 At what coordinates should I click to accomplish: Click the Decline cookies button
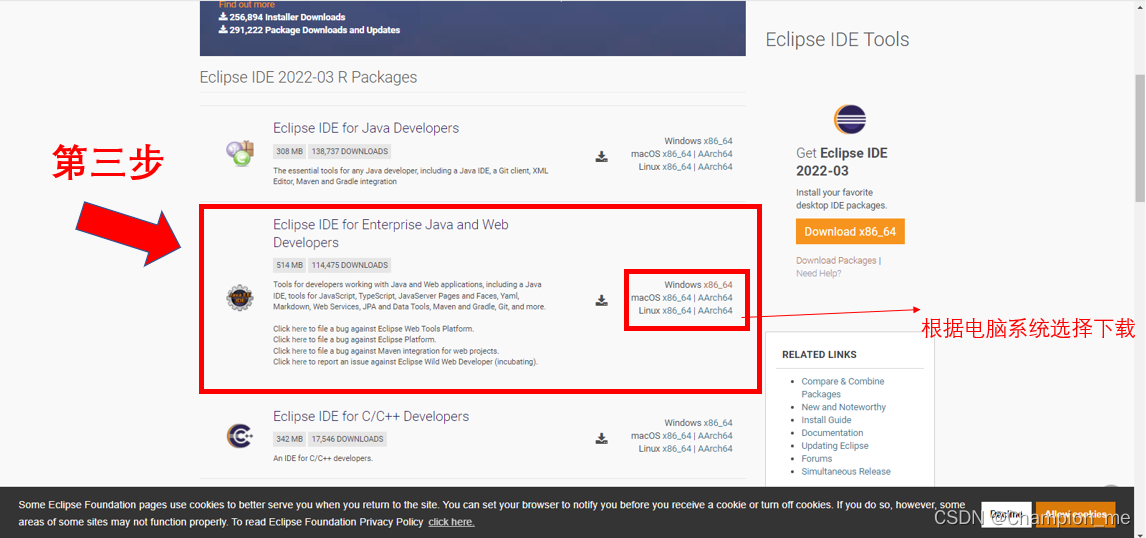tap(1006, 515)
